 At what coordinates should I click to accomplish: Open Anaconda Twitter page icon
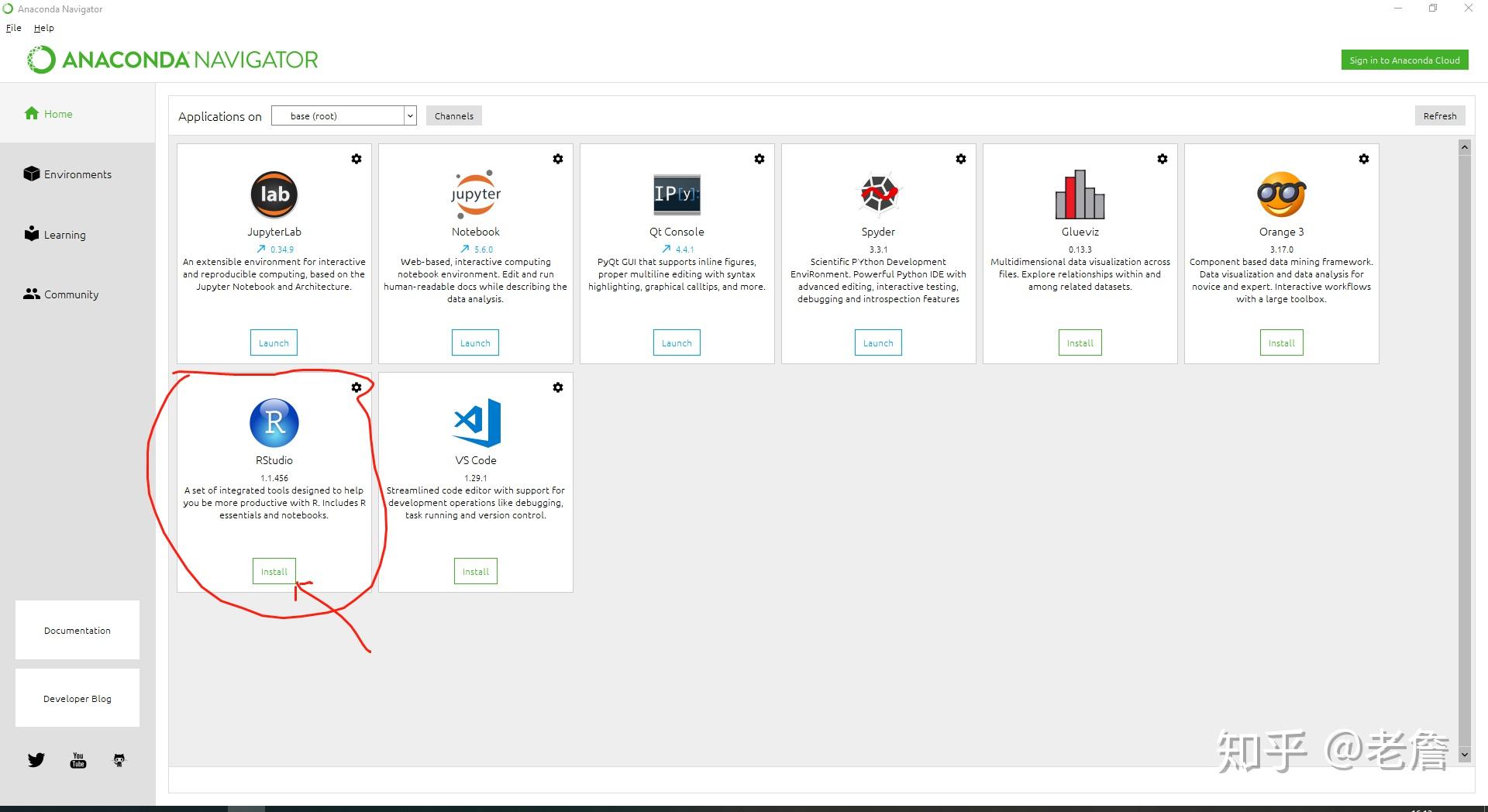pos(36,760)
